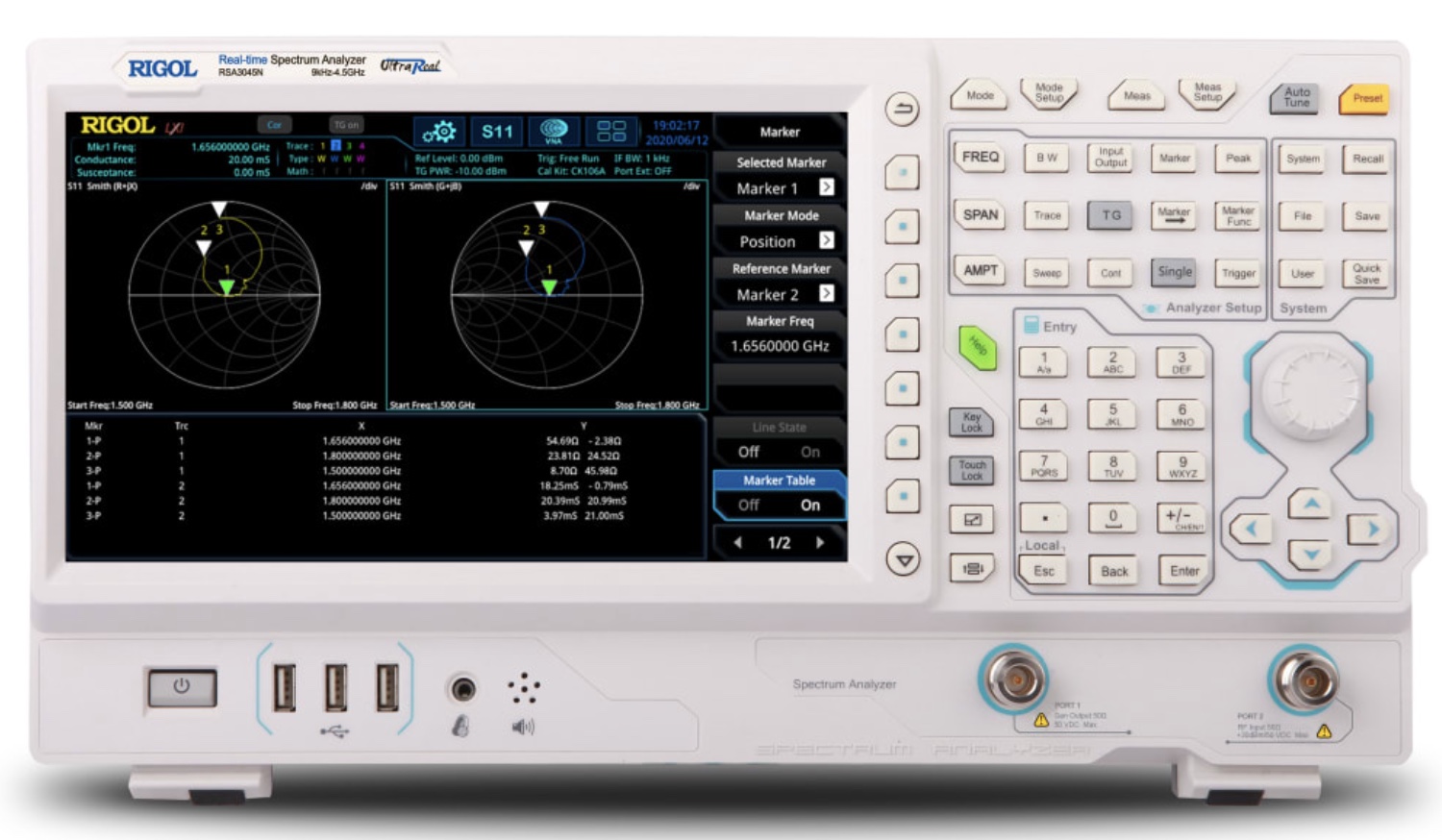
Task: Click the screen-zoom key below Touch Lock
Action: tap(972, 520)
